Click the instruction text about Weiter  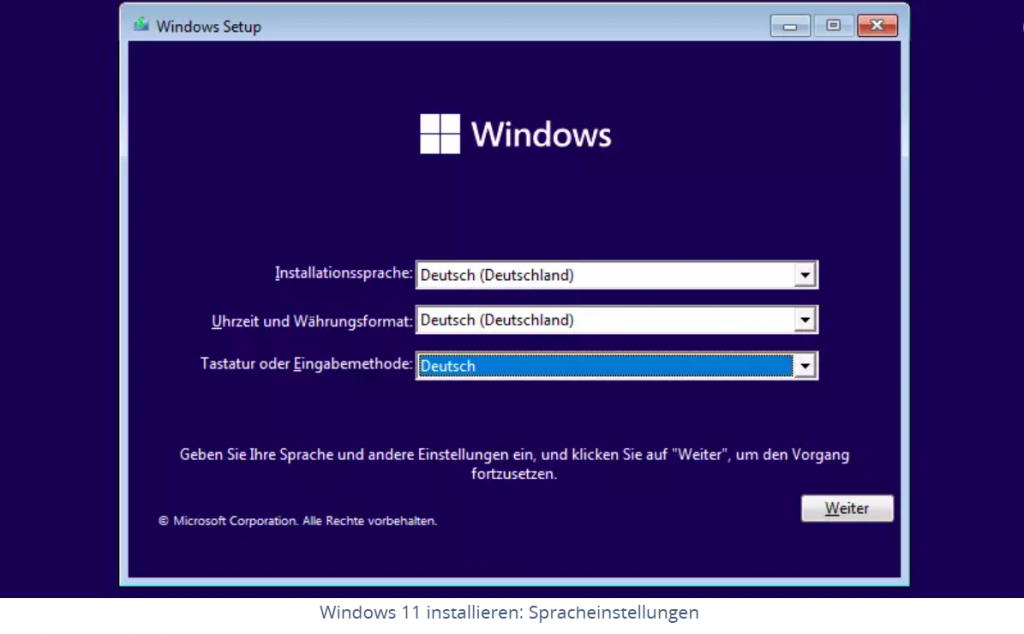pos(514,454)
